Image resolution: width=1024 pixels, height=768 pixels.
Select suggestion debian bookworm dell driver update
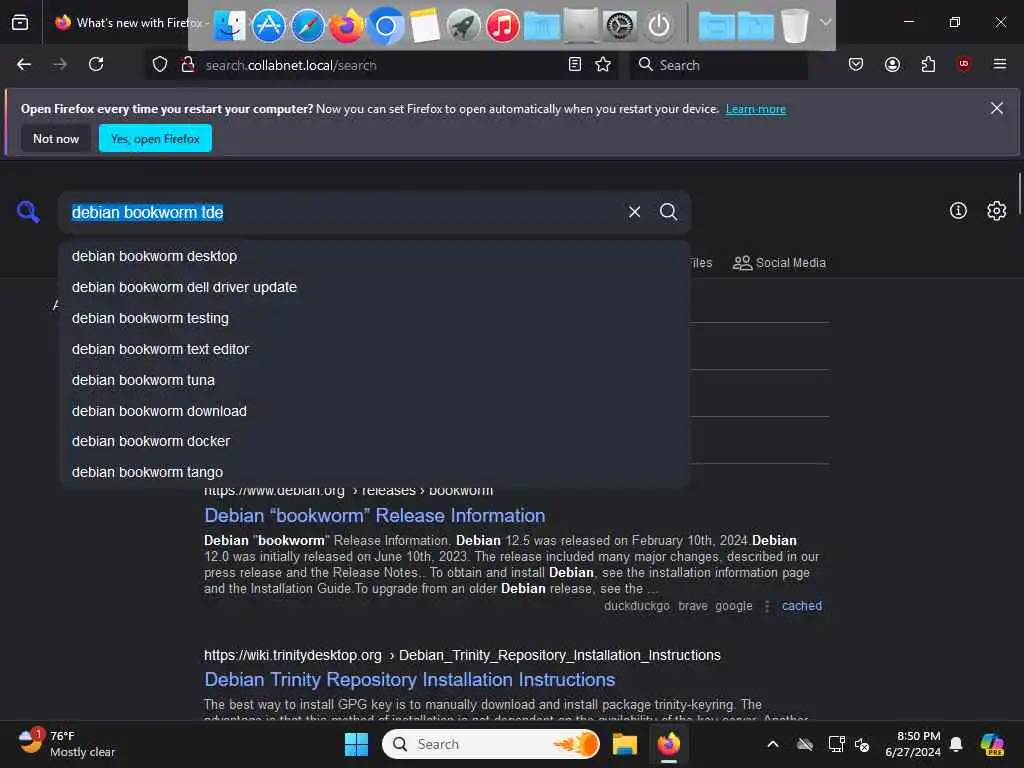tap(374, 287)
